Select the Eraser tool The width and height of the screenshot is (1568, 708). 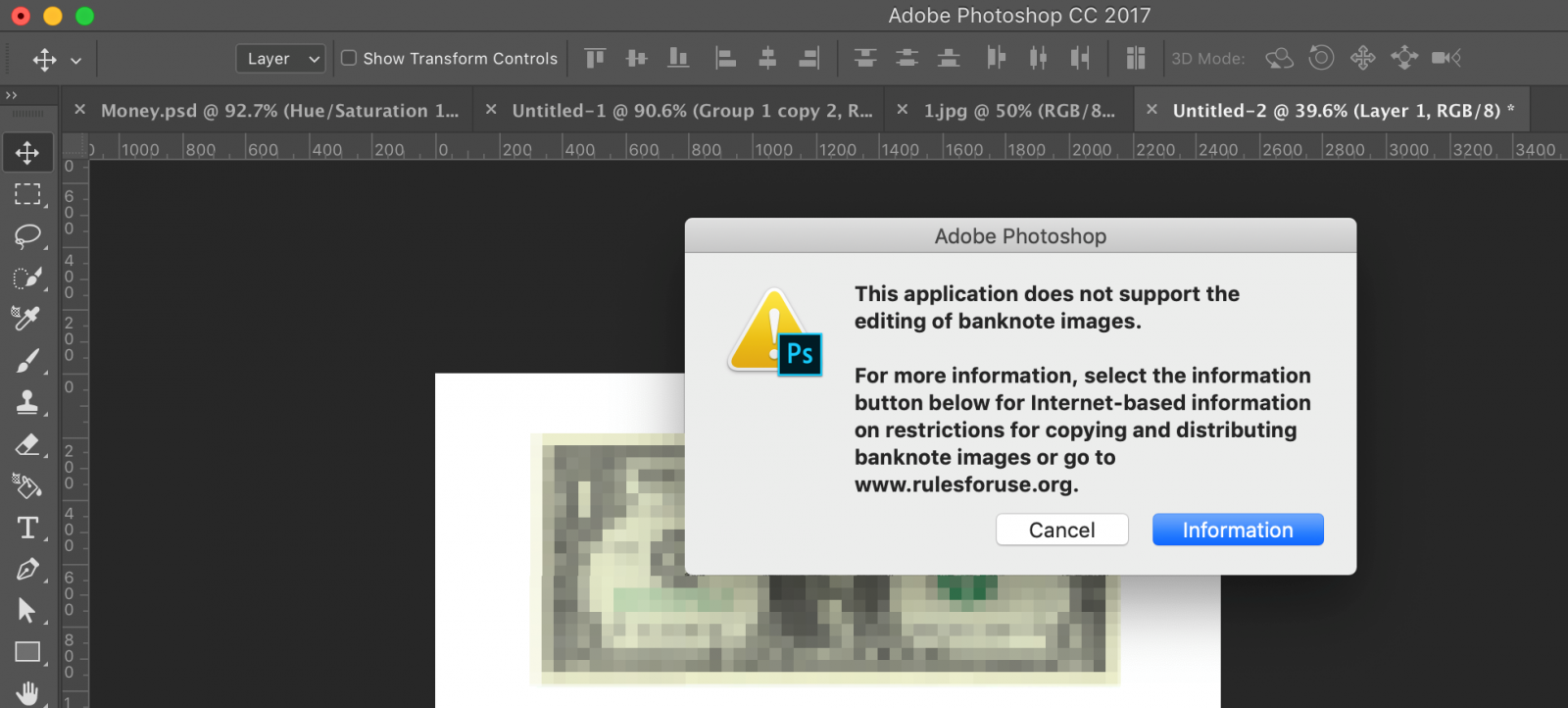coord(27,444)
